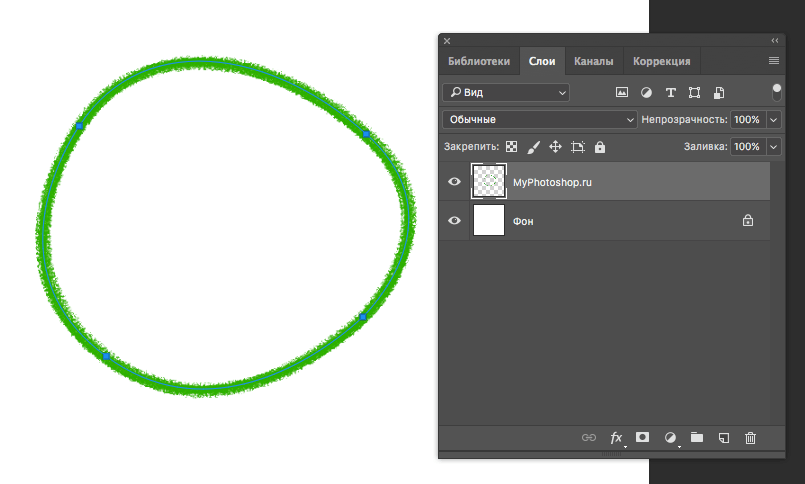Toggle the layer filtering switch

777,92
